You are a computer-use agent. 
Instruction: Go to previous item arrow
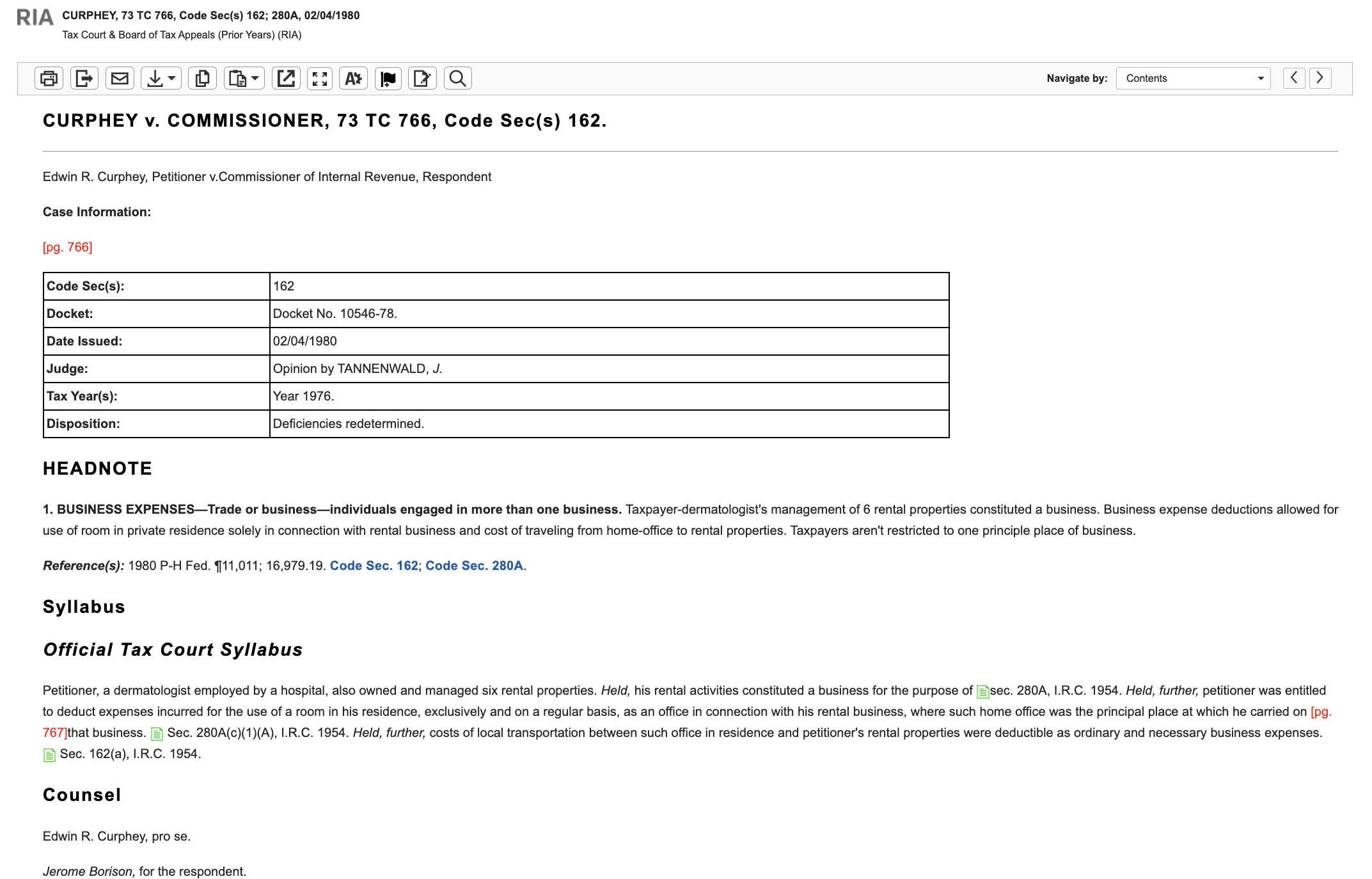click(x=1294, y=78)
